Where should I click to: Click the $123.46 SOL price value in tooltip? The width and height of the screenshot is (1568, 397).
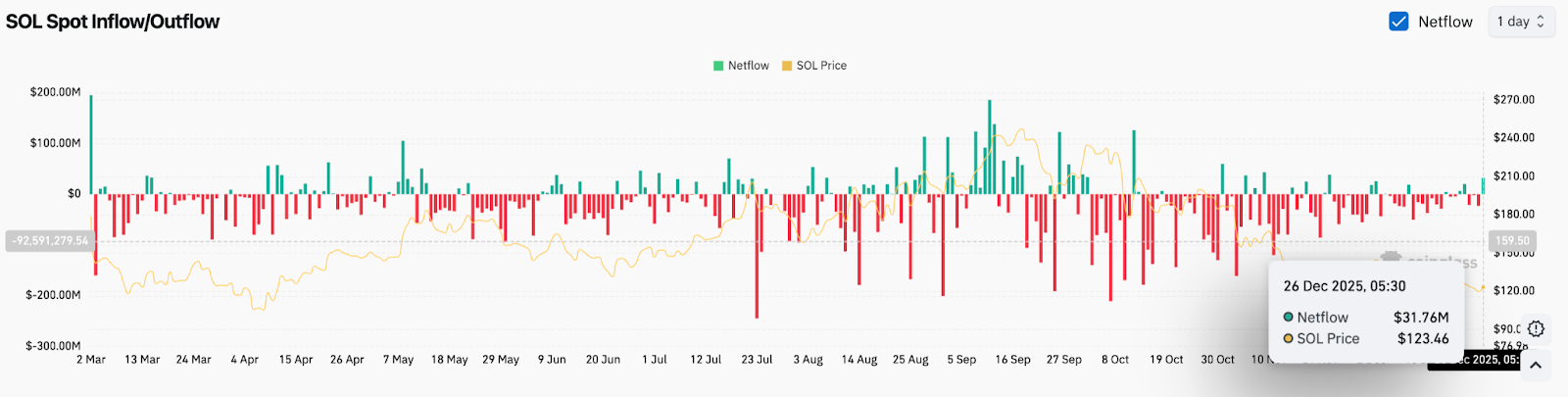click(x=1423, y=339)
